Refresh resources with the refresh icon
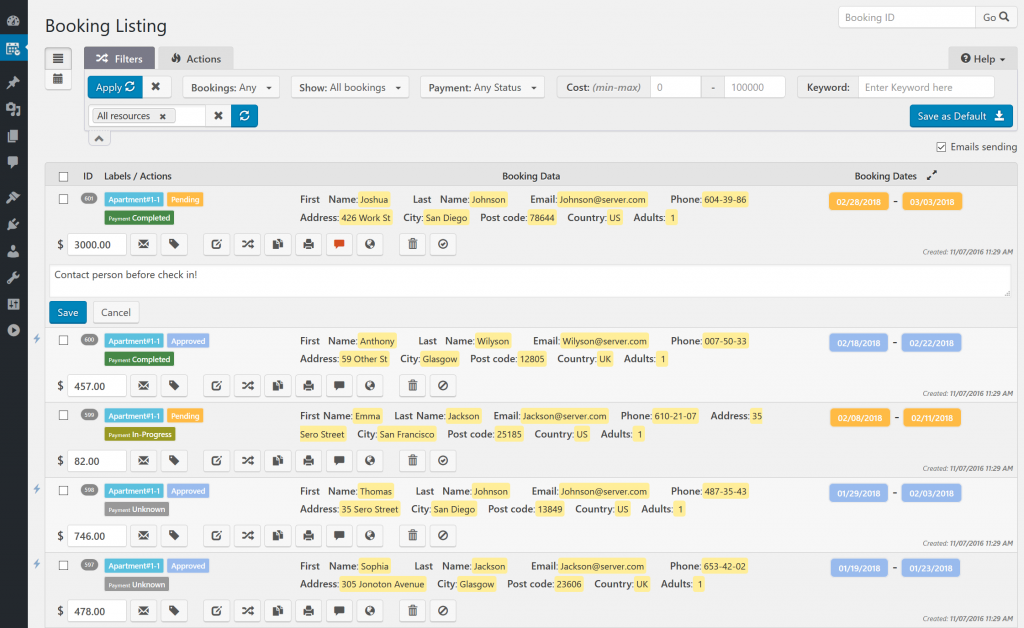 pyautogui.click(x=243, y=116)
